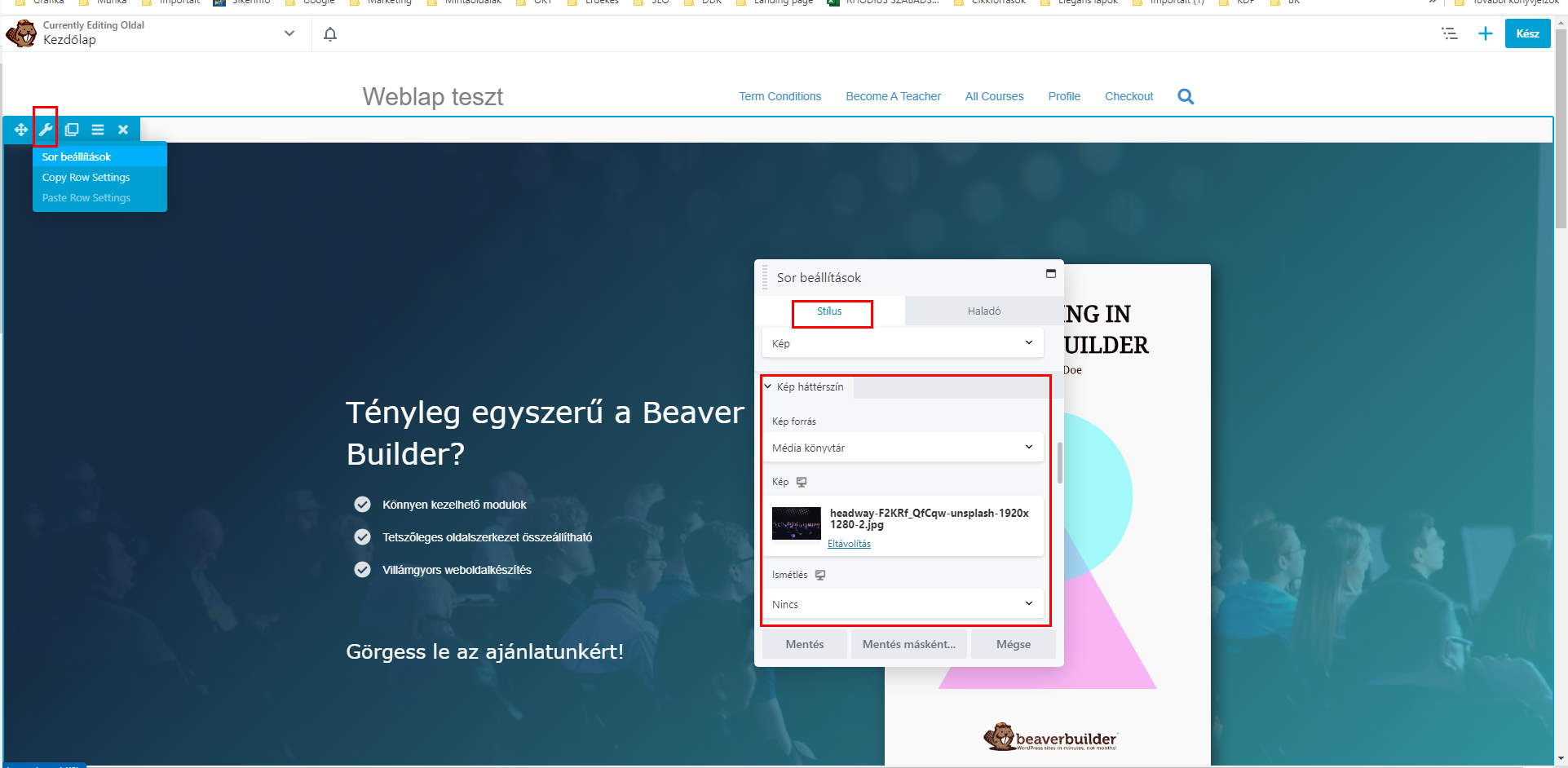Open the Ismétlés Nincs dropdown
1568x768 pixels.
(x=903, y=604)
